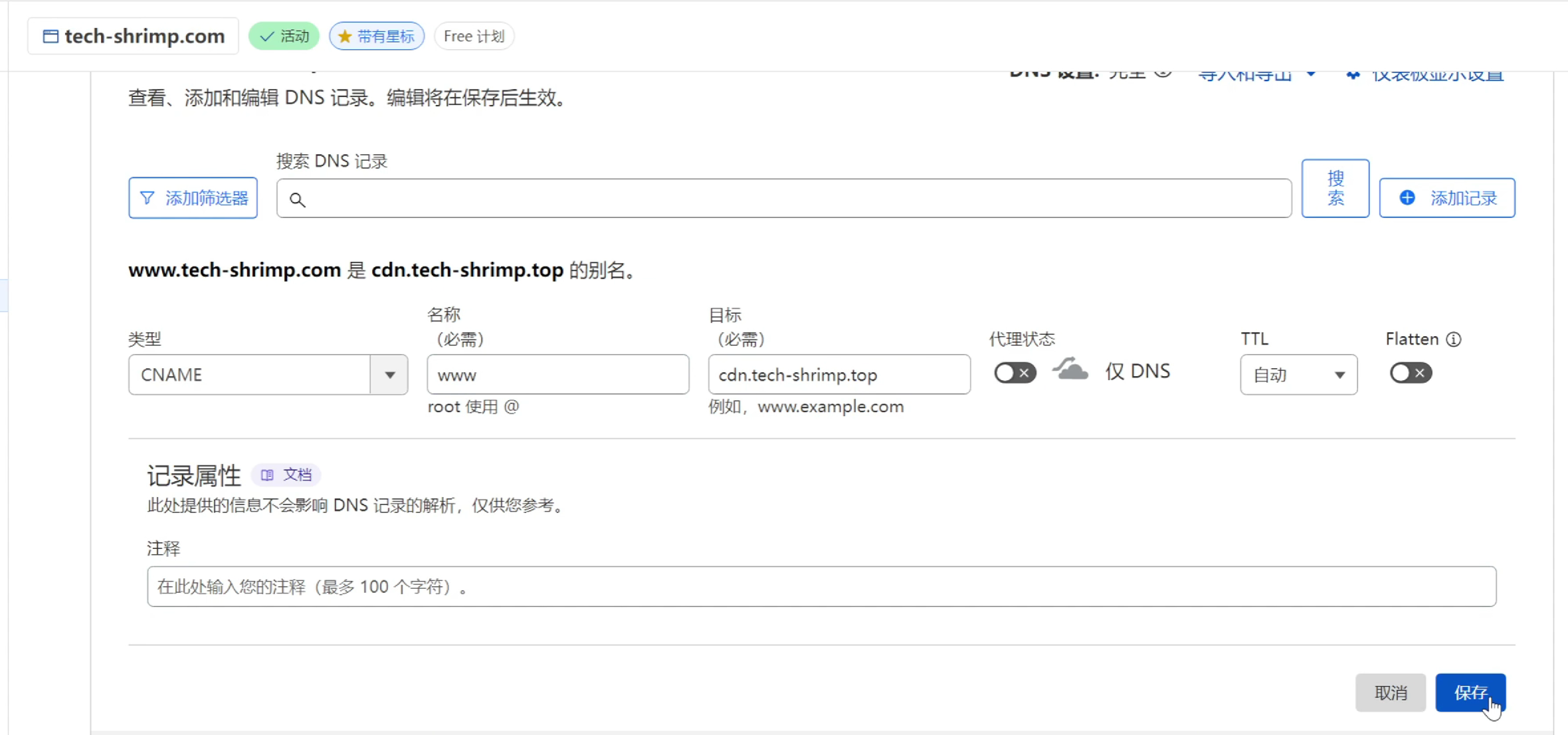The image size is (1568, 735).
Task: Click the Free plan badge
Action: click(x=474, y=37)
